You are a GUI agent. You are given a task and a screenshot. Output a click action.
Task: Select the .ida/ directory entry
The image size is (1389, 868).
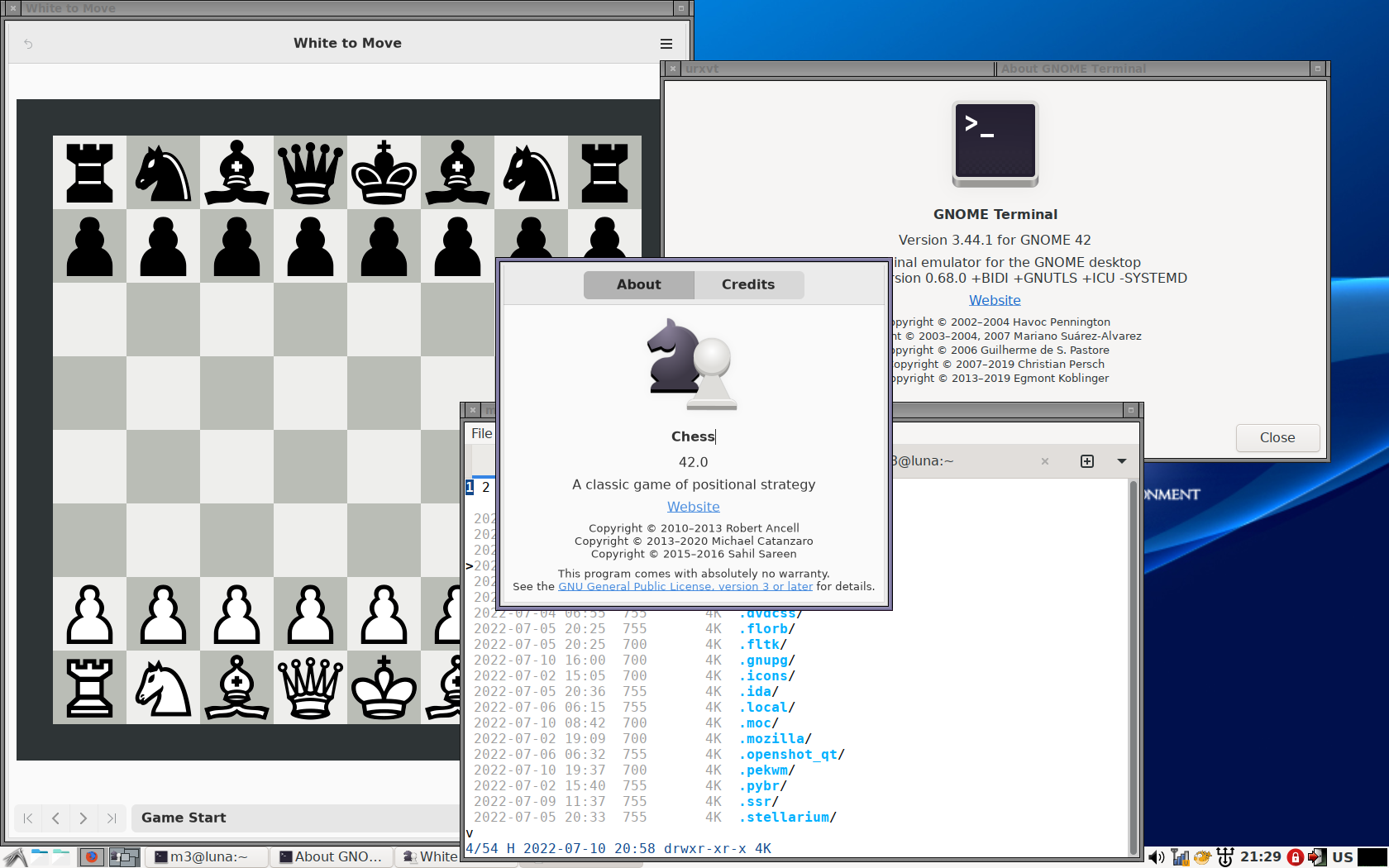click(x=759, y=692)
